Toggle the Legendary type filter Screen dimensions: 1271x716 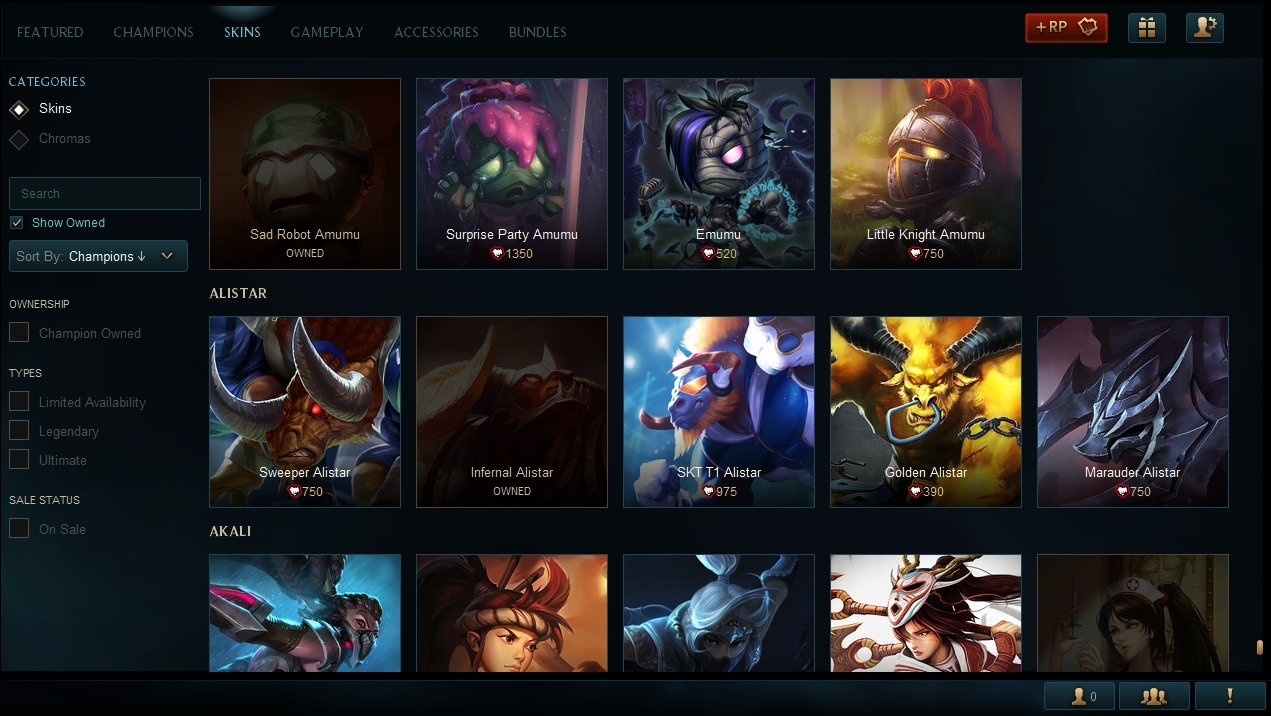point(19,431)
